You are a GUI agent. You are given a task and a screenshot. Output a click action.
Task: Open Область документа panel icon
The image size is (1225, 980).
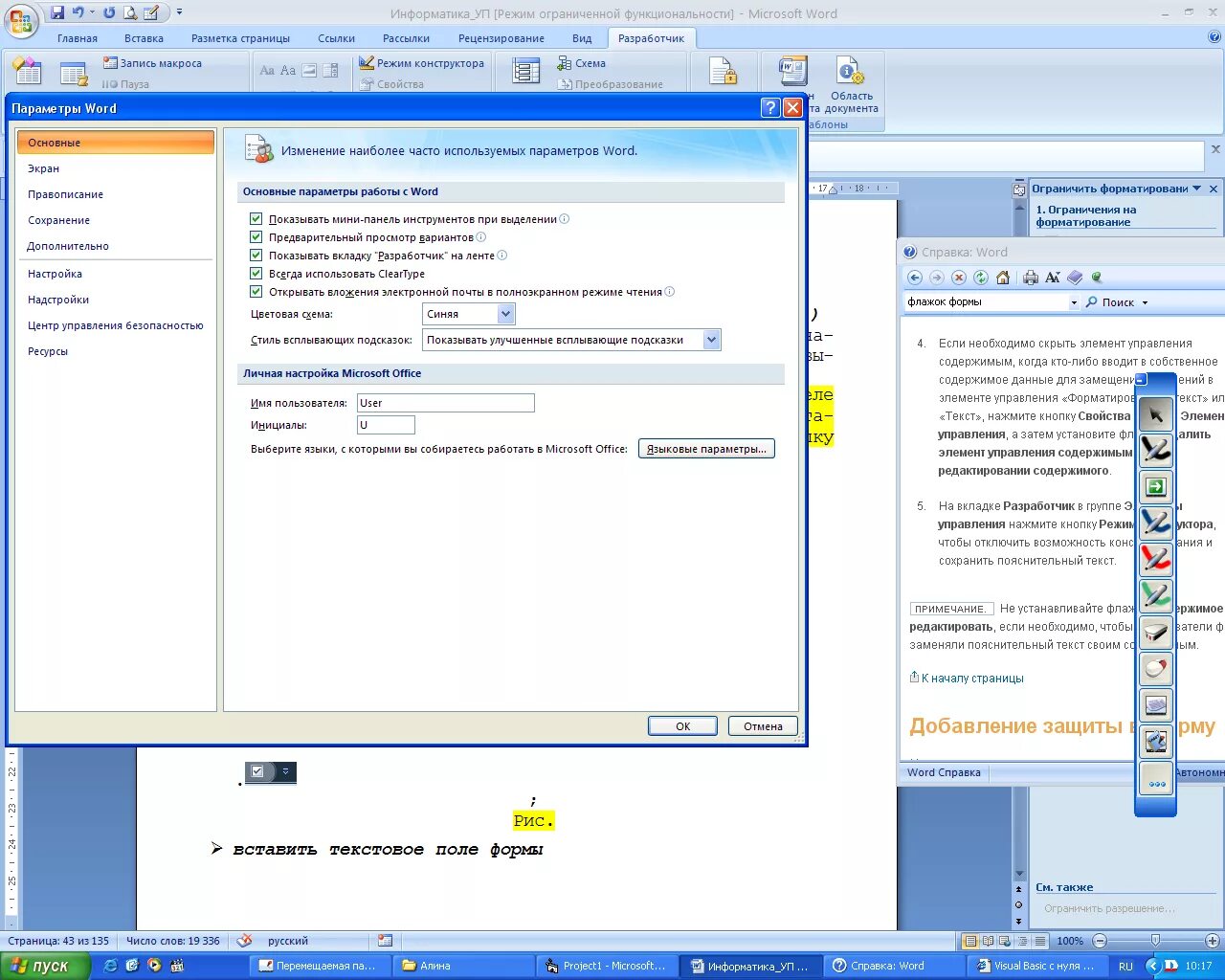pos(850,72)
